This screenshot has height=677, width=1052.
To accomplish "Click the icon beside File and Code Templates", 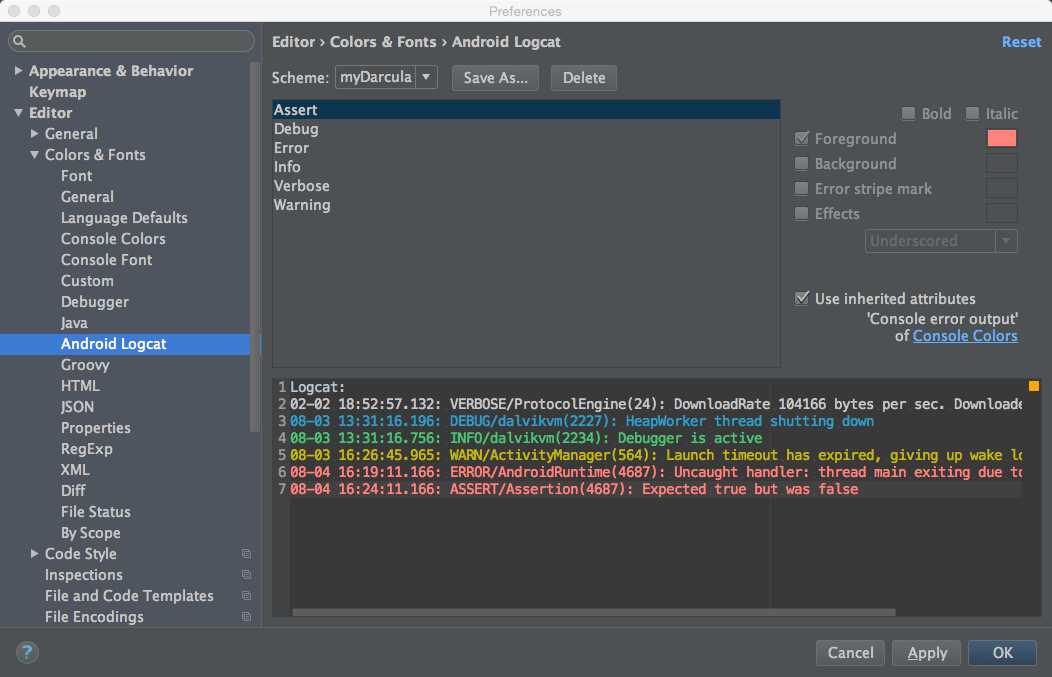I will pos(246,596).
